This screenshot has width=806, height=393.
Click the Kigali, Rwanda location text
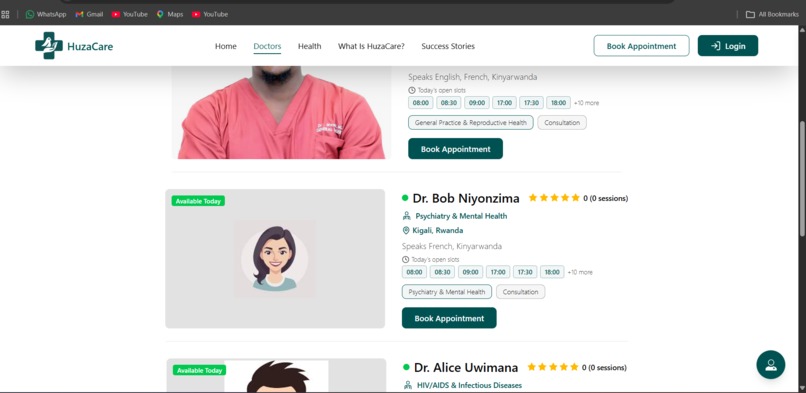pos(437,230)
